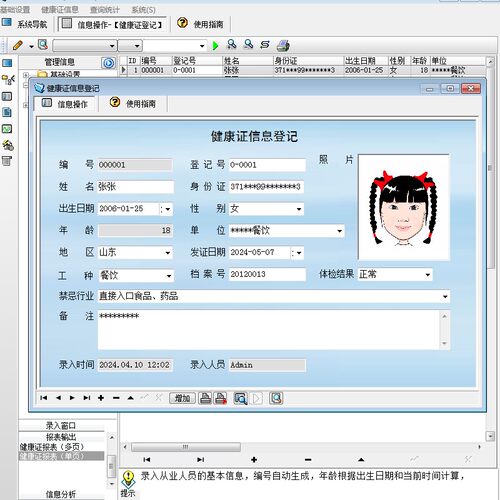The image size is (500, 500).
Task: Click the round blue arrow beside 管理信息
Action: click(x=108, y=62)
